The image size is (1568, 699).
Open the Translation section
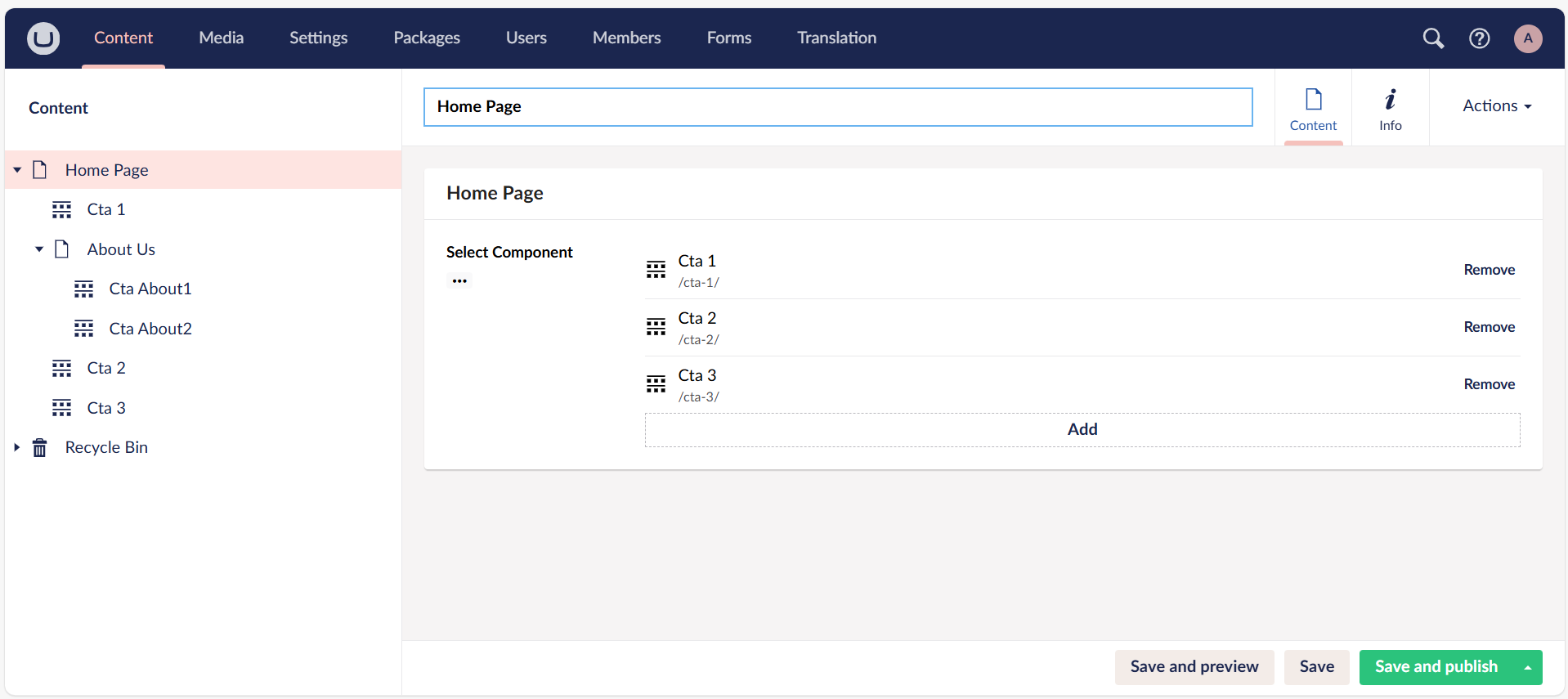837,38
